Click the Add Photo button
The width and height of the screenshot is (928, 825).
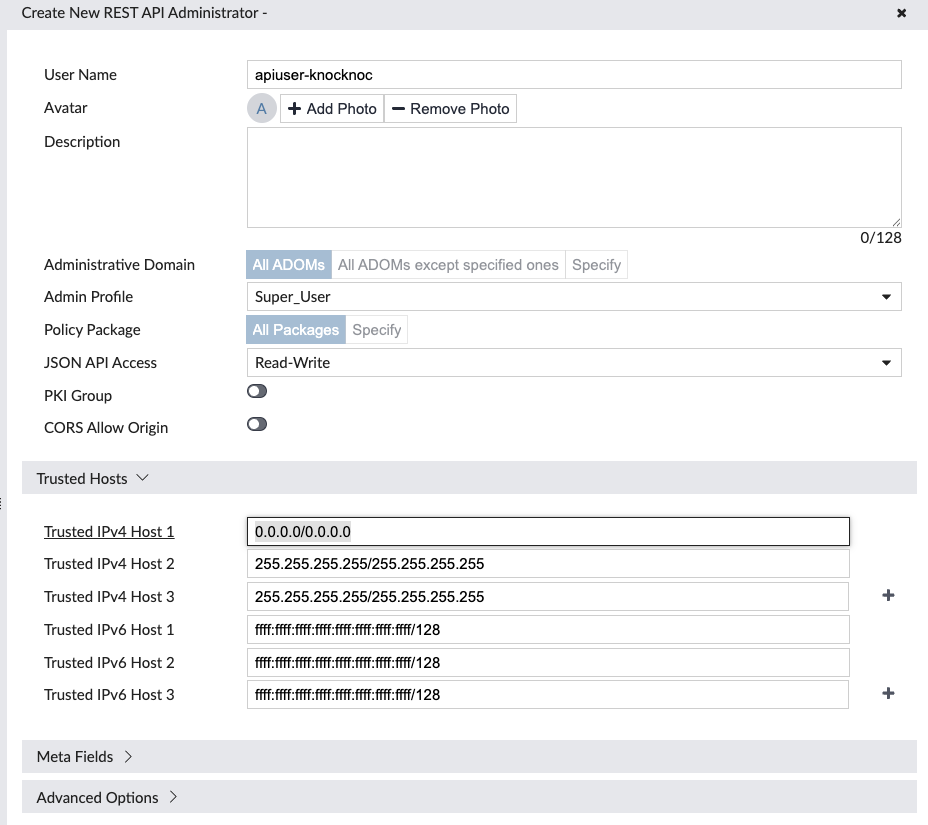(x=332, y=109)
